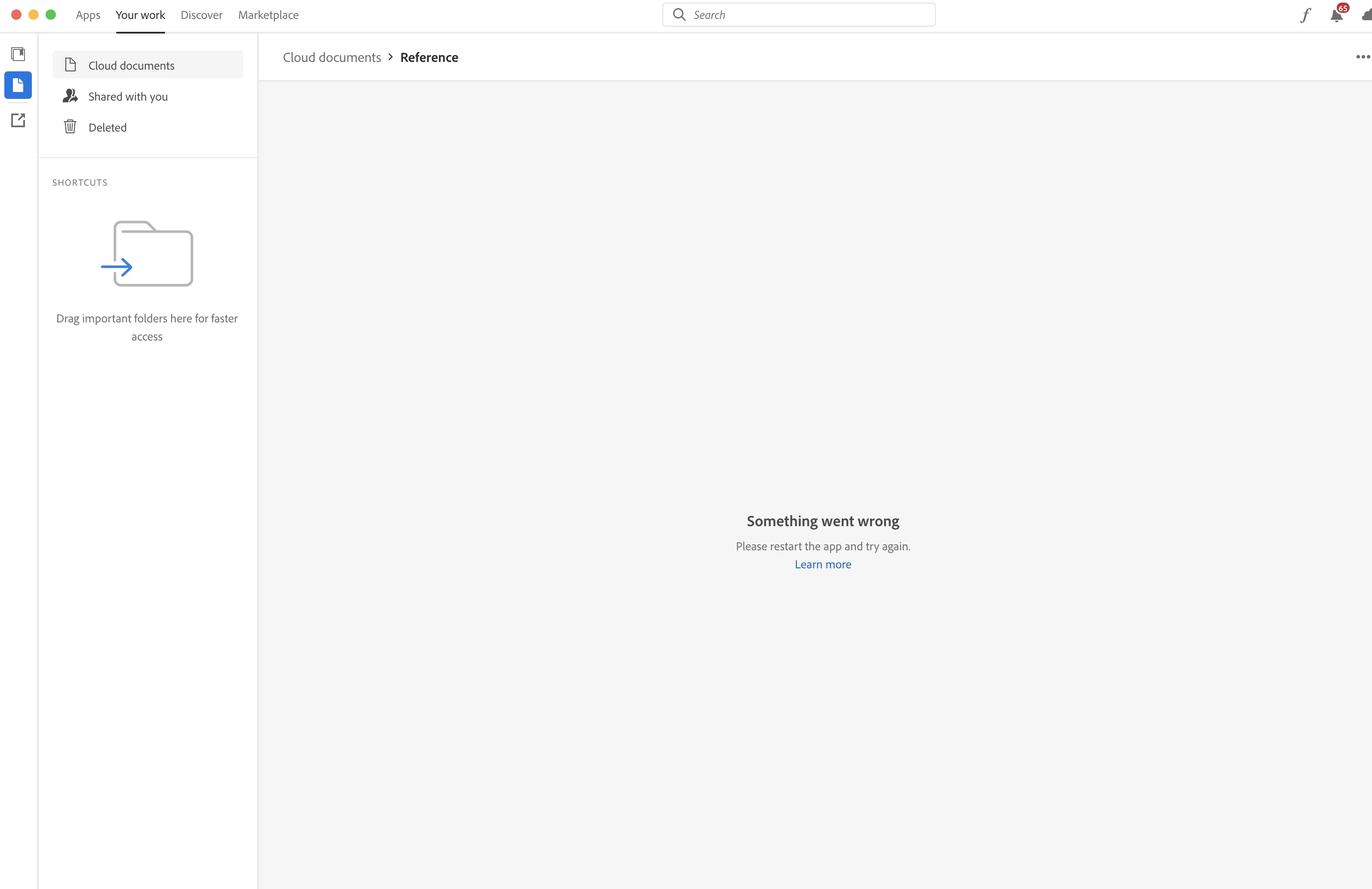Navigate back to Cloud documents breadcrumb
The image size is (1372, 889).
pyautogui.click(x=332, y=57)
